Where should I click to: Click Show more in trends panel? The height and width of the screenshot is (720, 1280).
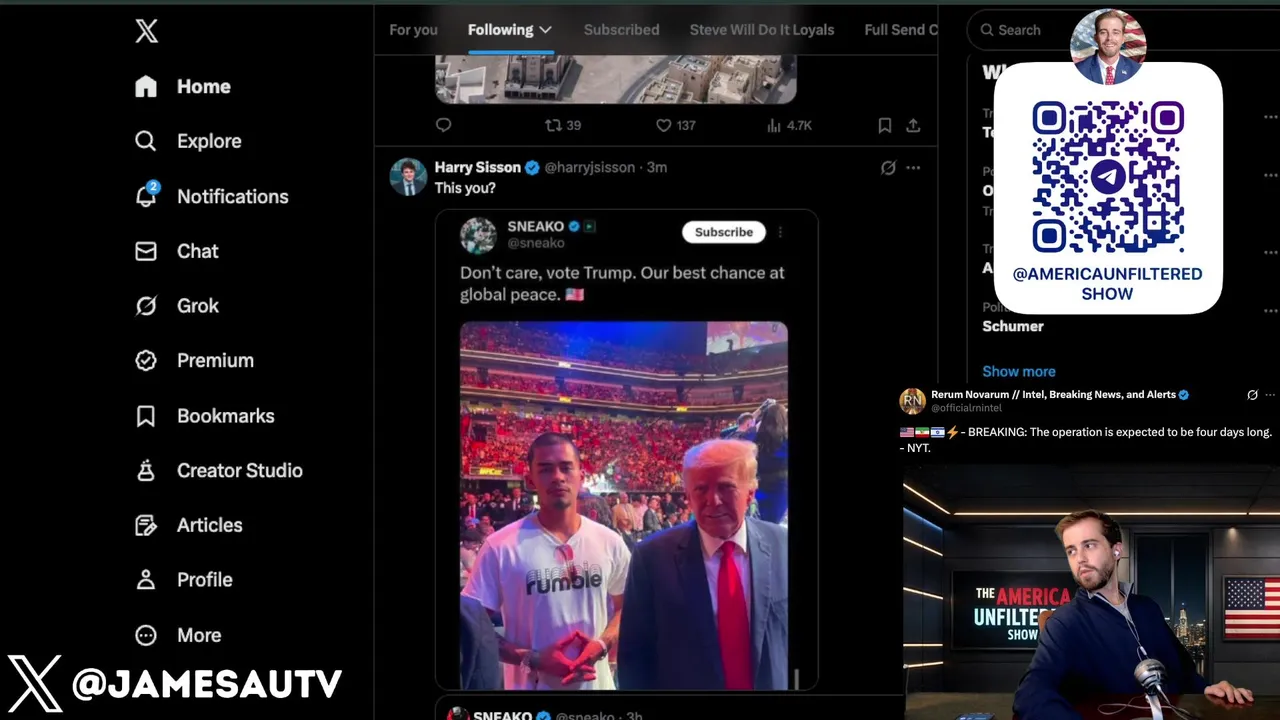click(x=1019, y=371)
